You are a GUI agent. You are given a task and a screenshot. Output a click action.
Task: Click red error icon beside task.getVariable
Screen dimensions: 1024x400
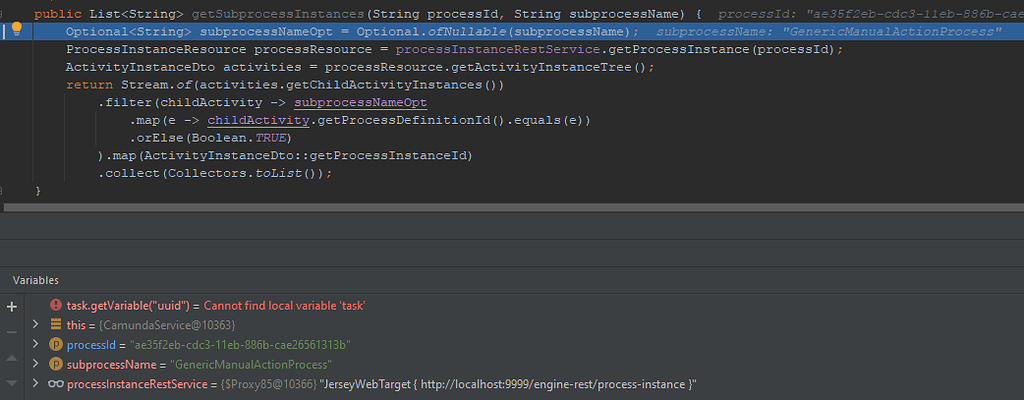point(56,305)
